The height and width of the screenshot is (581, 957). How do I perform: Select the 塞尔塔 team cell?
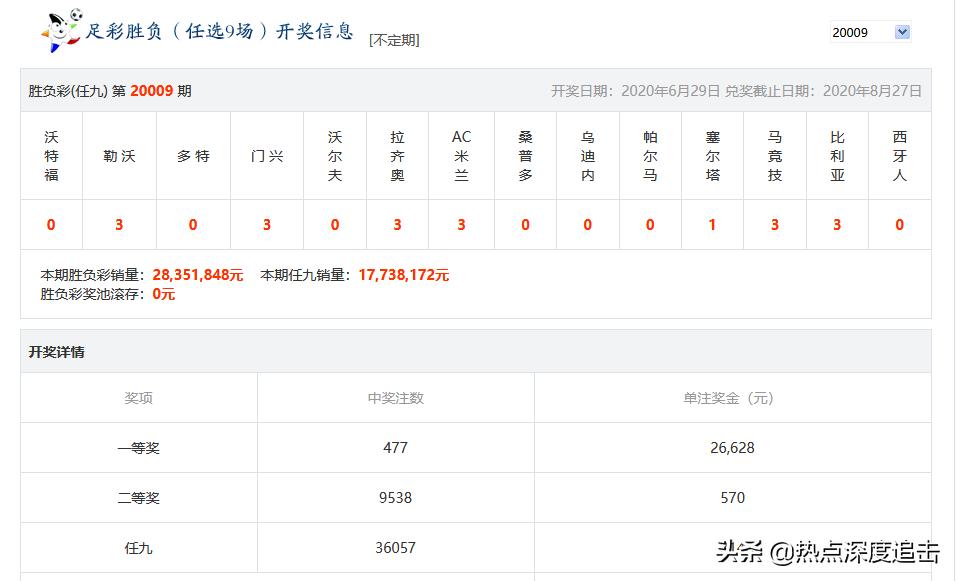pyautogui.click(x=712, y=156)
